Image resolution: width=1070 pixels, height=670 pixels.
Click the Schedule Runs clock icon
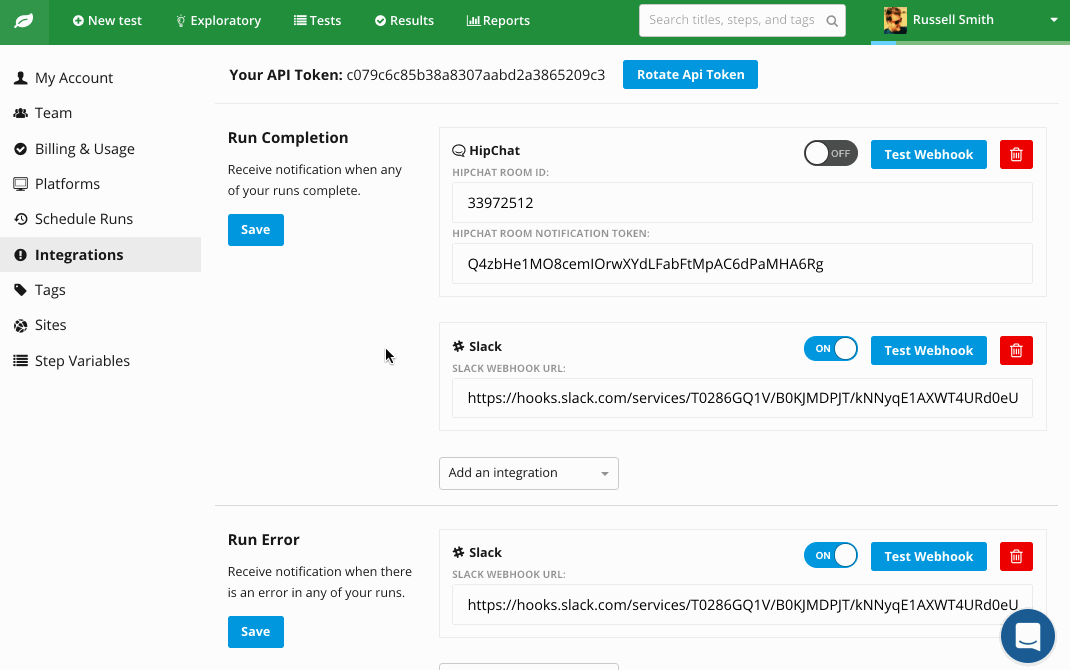[x=20, y=219]
